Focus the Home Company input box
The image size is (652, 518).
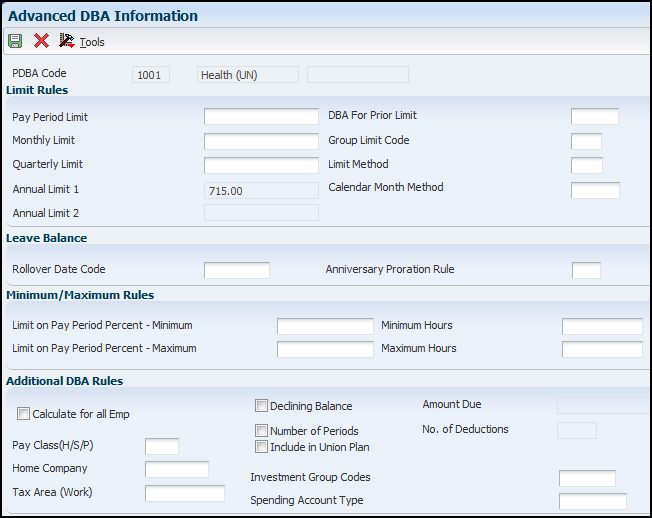tap(177, 469)
